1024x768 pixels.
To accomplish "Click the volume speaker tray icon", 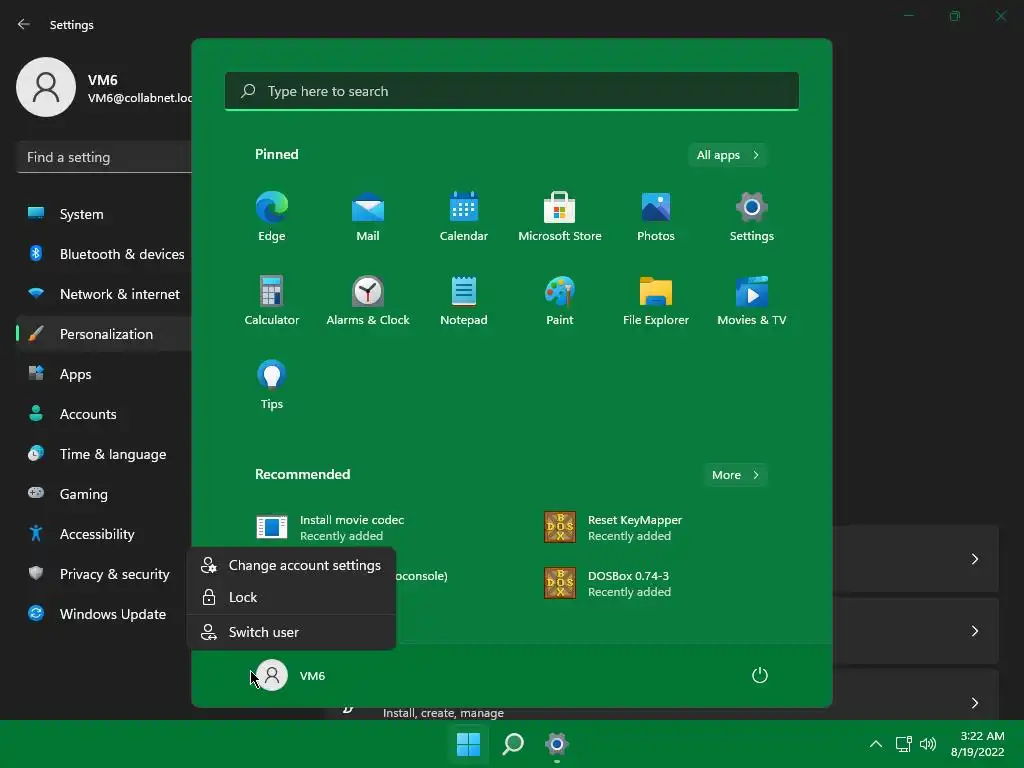I will [x=927, y=744].
